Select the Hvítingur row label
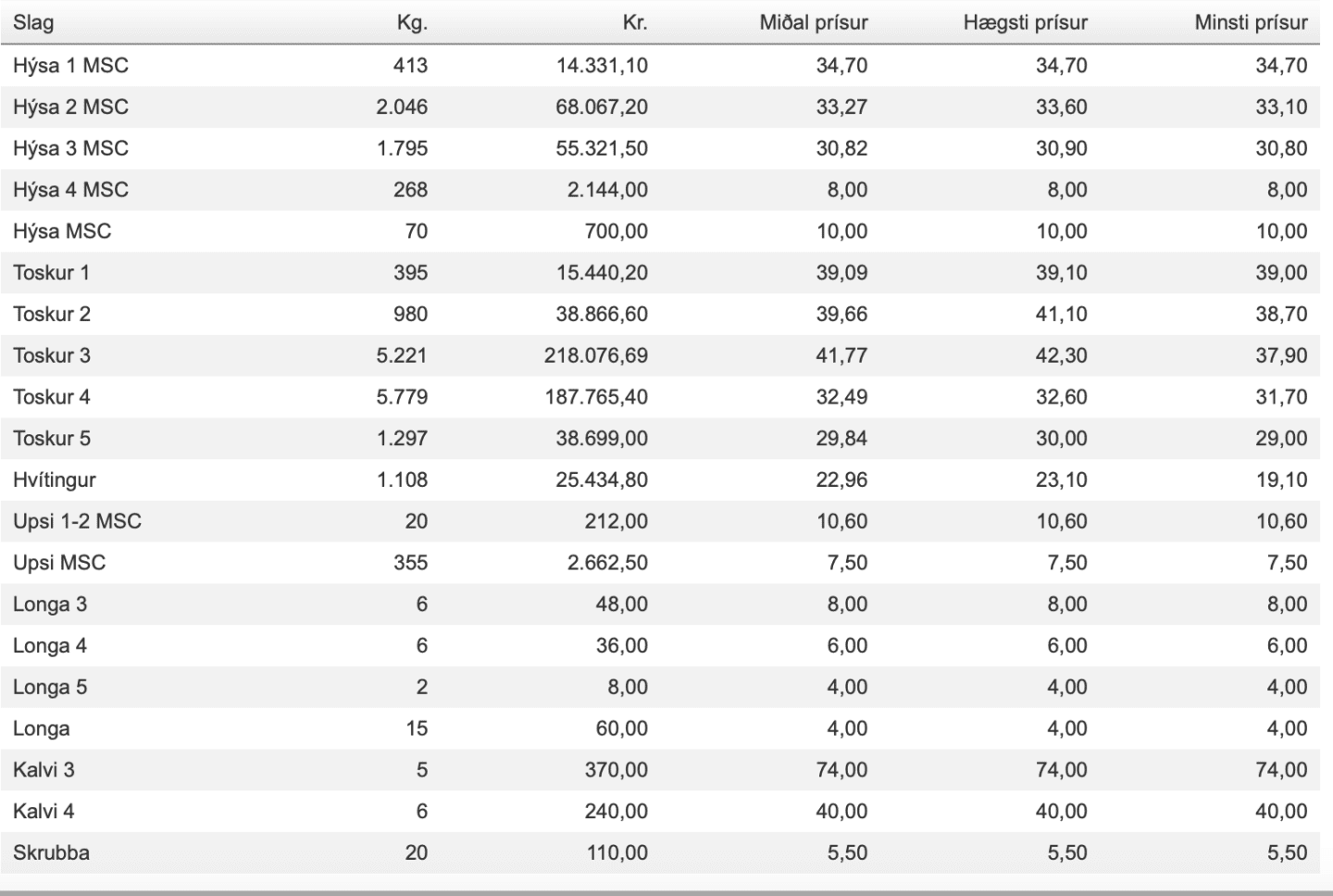This screenshot has width=1333, height=896. coord(55,480)
